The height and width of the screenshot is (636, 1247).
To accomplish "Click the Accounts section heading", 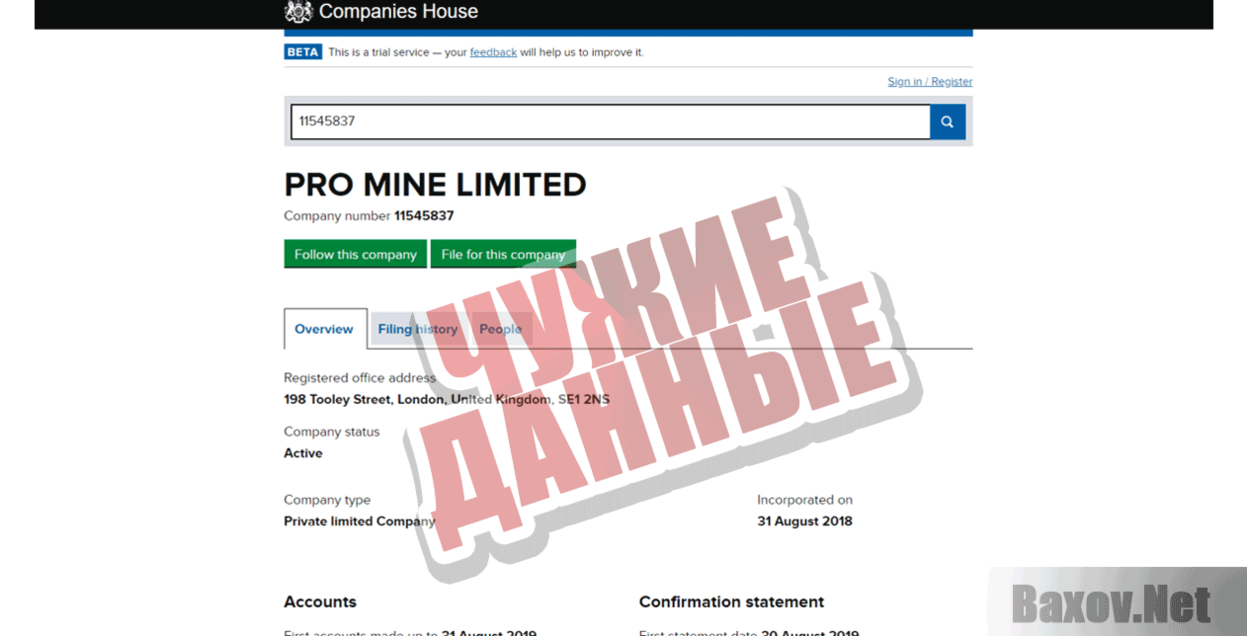I will [x=320, y=602].
